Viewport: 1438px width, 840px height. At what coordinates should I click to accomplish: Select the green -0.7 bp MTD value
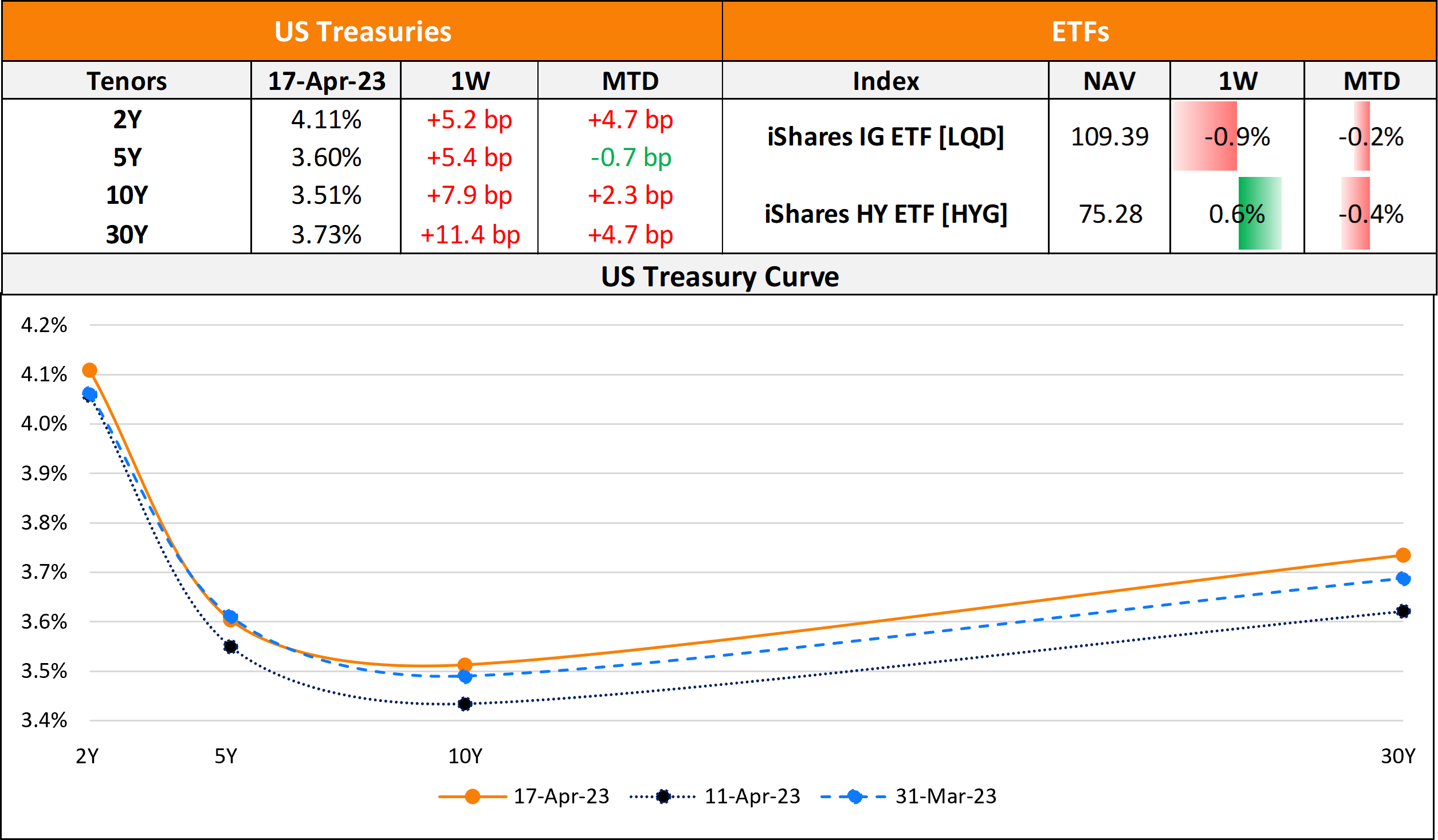pyautogui.click(x=630, y=157)
